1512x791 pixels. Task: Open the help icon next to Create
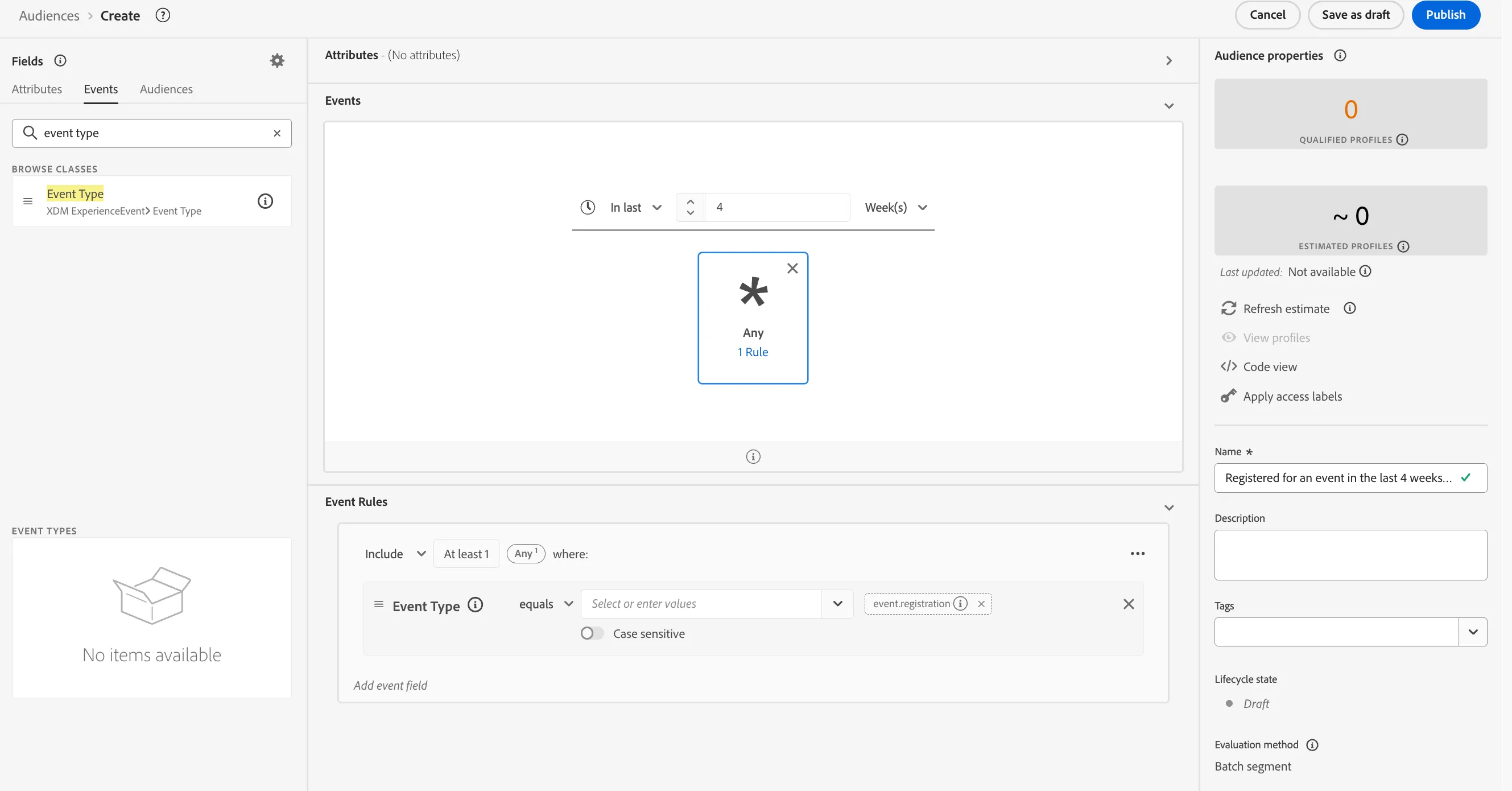click(x=163, y=15)
